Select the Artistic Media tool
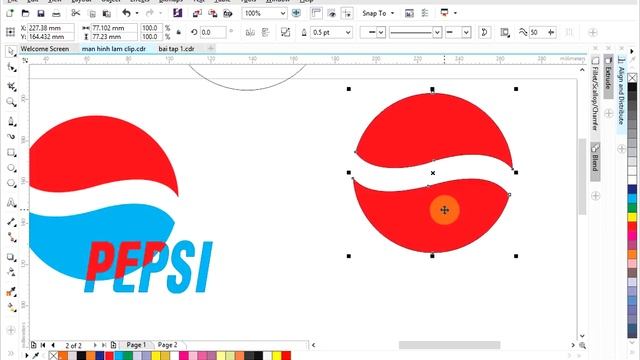The width and height of the screenshot is (640, 360). coord(11,136)
